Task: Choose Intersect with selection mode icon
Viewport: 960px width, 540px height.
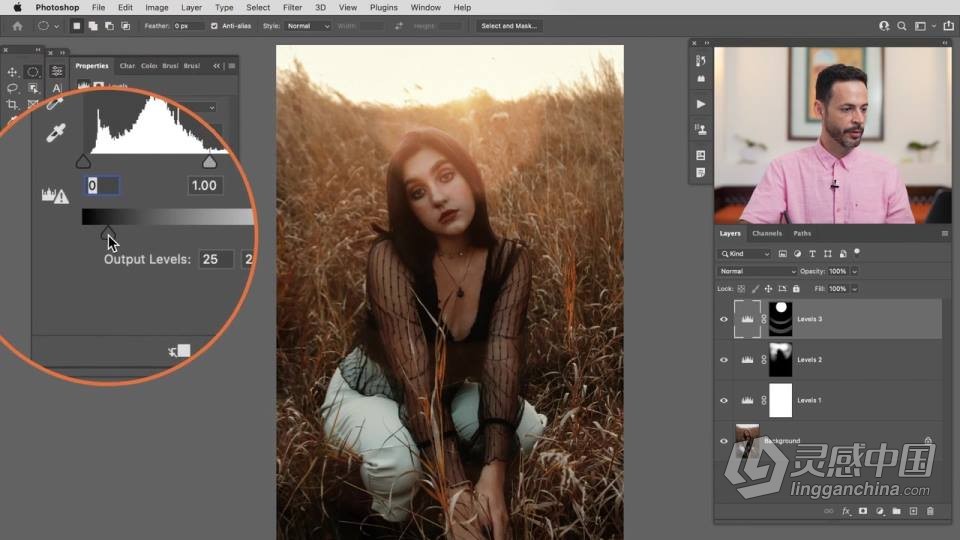Action: (x=126, y=26)
